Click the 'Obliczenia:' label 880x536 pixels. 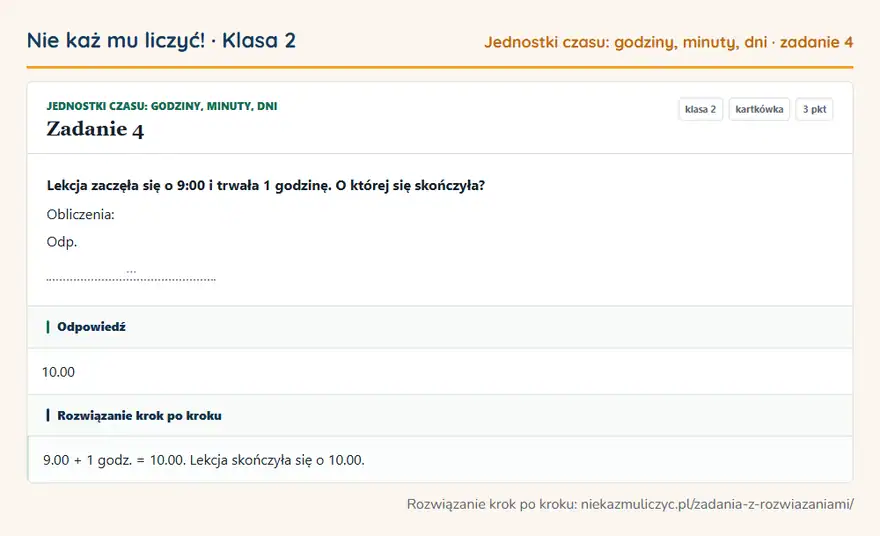(x=80, y=214)
